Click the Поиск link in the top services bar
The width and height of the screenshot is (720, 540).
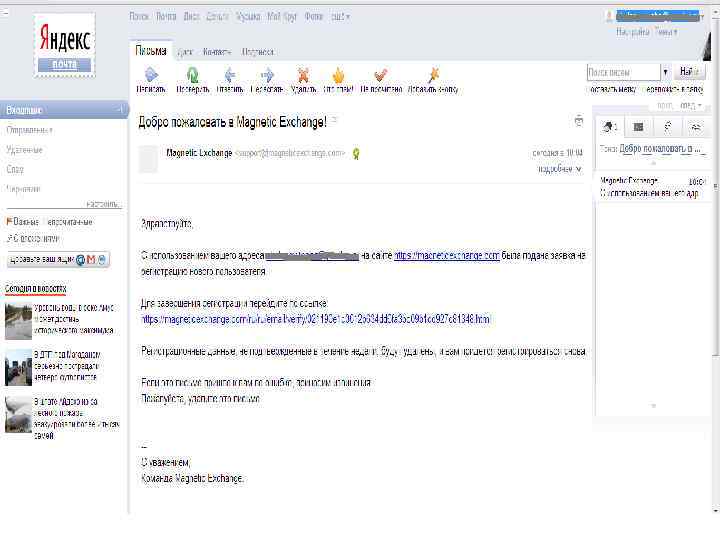139,17
